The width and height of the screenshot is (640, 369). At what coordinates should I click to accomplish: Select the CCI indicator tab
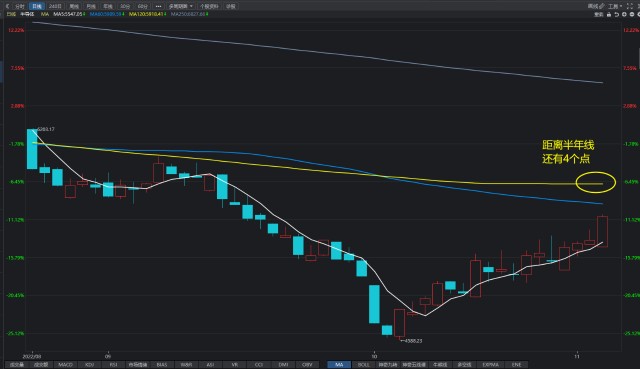click(259, 365)
